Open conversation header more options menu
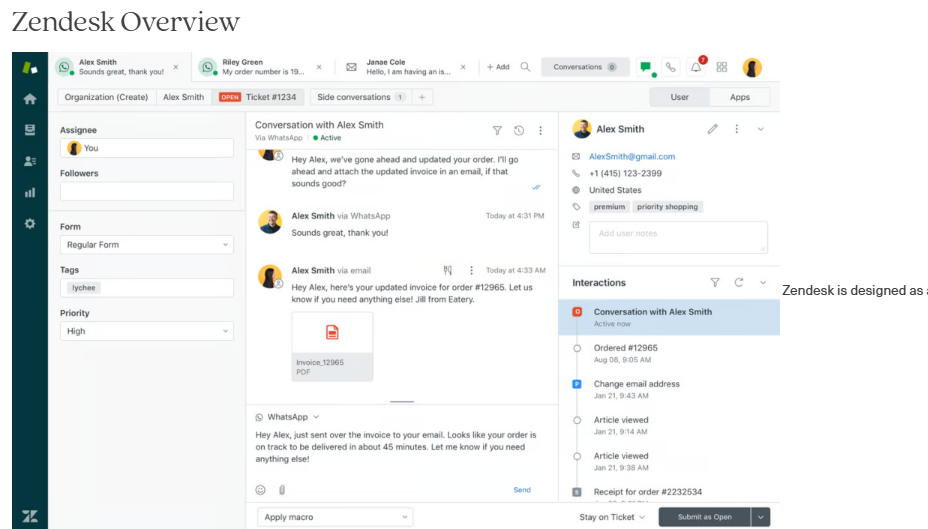Screen dimensions: 928x529 (x=540, y=130)
